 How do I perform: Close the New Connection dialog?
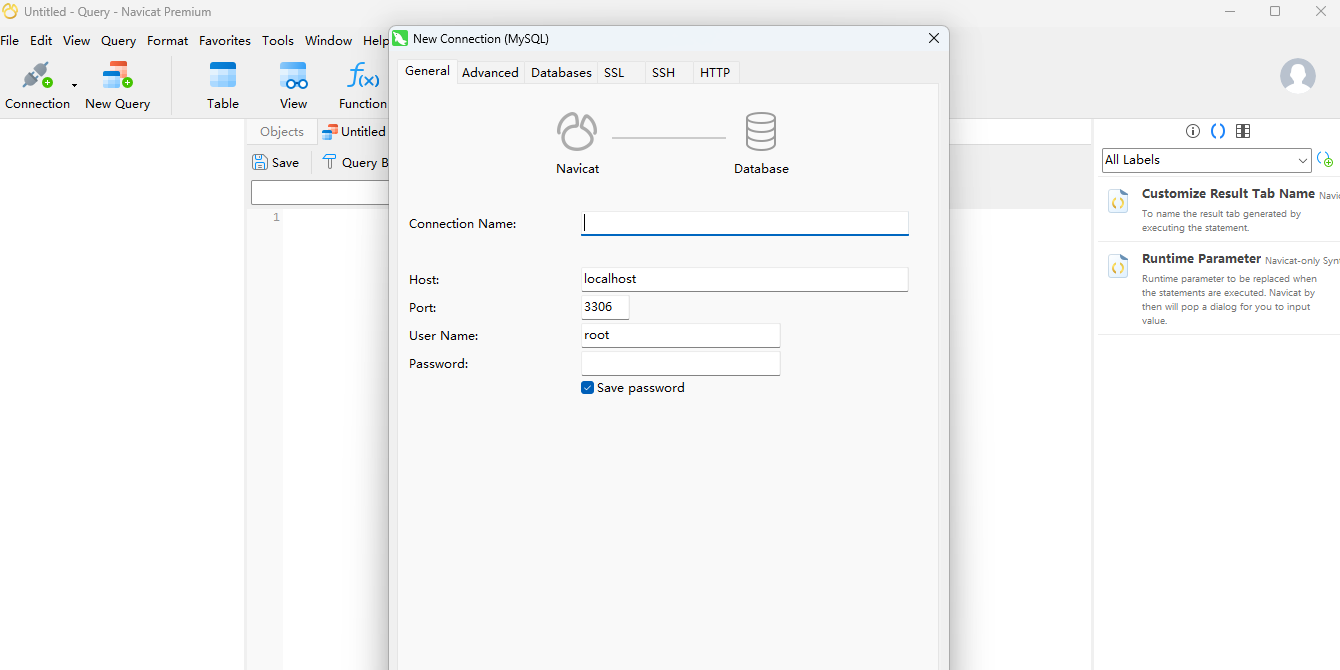(x=934, y=38)
